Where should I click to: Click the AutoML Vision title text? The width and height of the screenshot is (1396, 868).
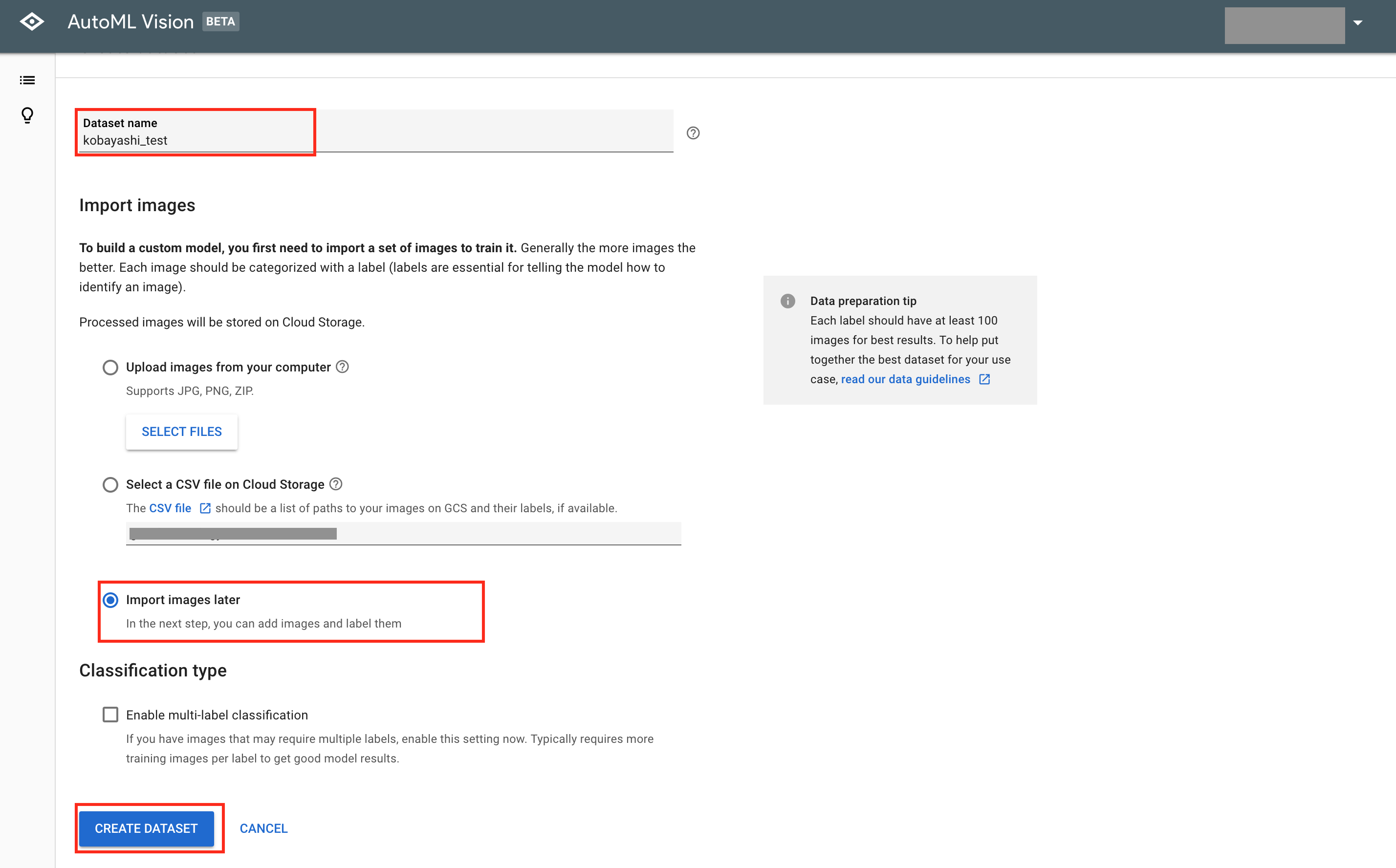pos(131,22)
